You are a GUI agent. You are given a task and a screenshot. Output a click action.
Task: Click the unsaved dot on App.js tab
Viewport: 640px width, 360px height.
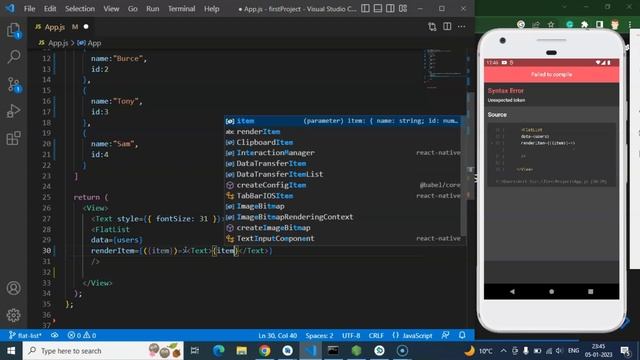86,27
